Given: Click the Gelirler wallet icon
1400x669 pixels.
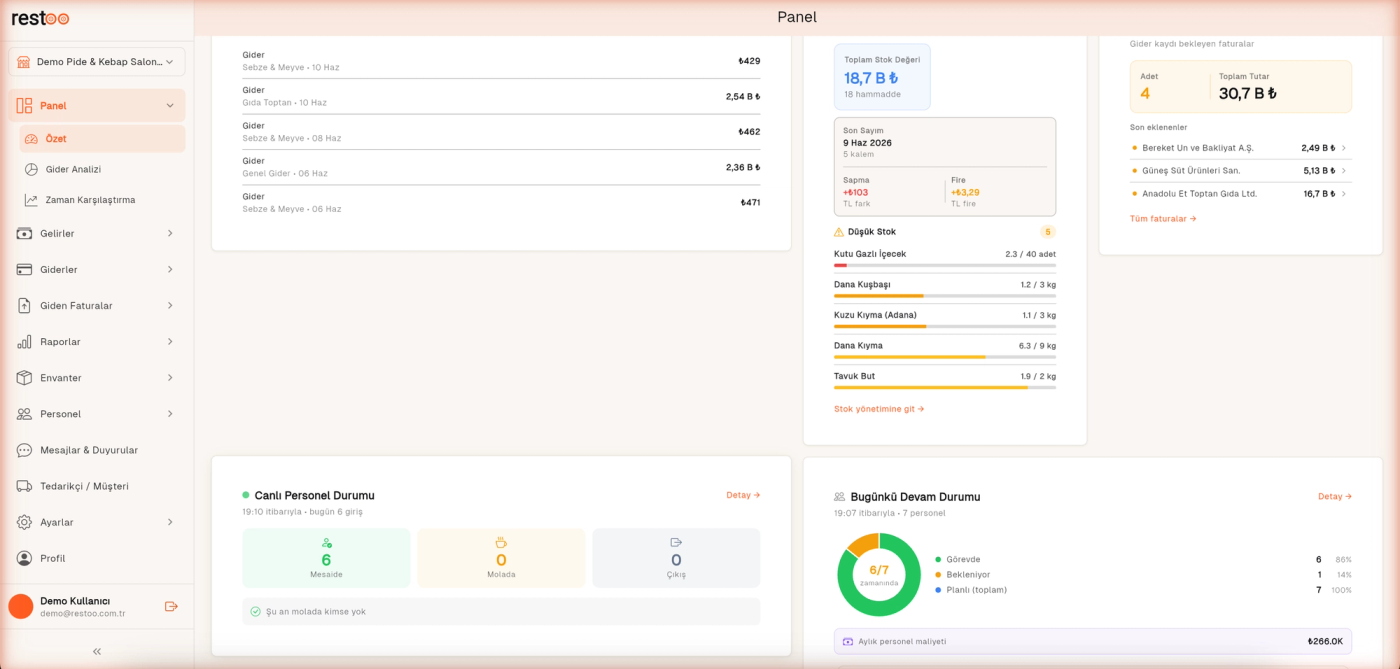Looking at the screenshot, I should click(x=24, y=234).
